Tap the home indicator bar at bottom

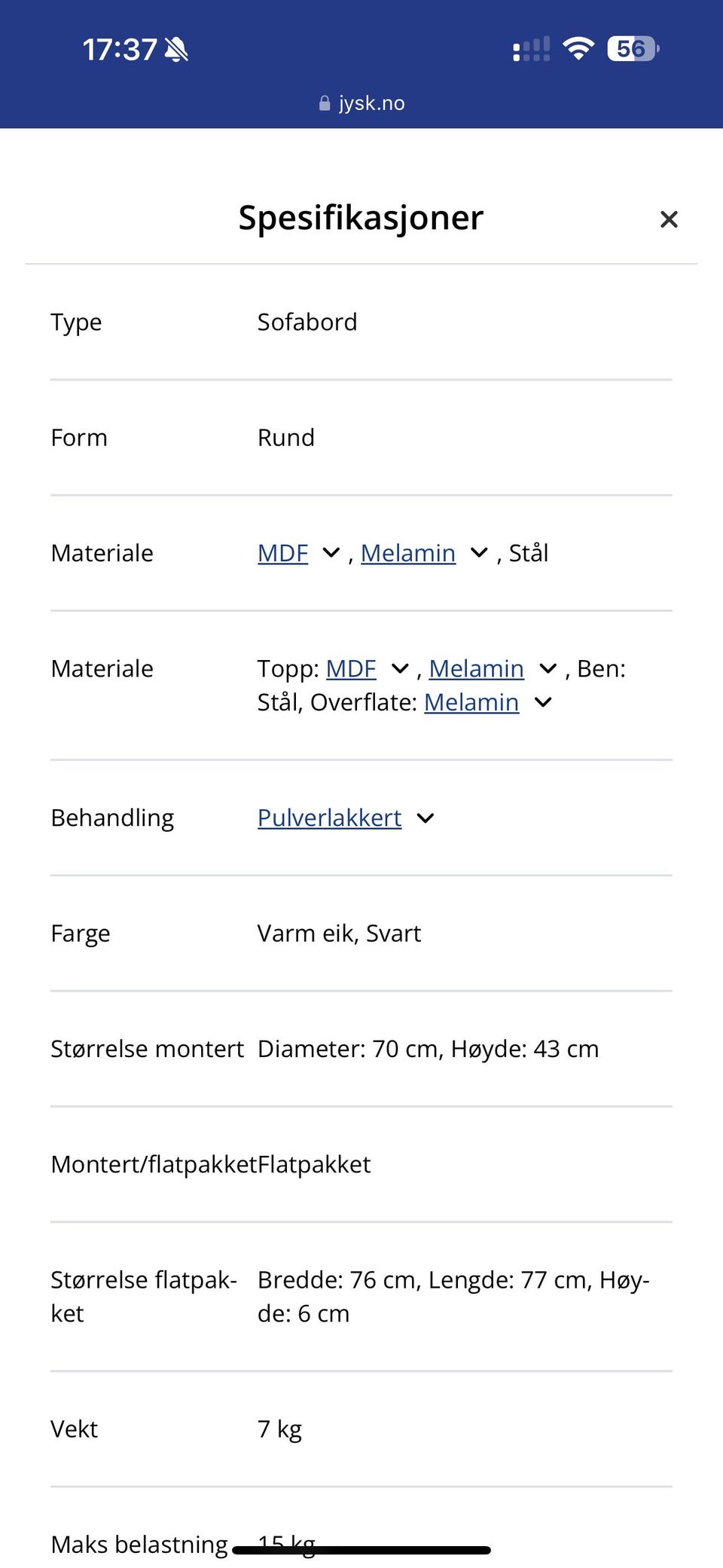coord(361,1550)
